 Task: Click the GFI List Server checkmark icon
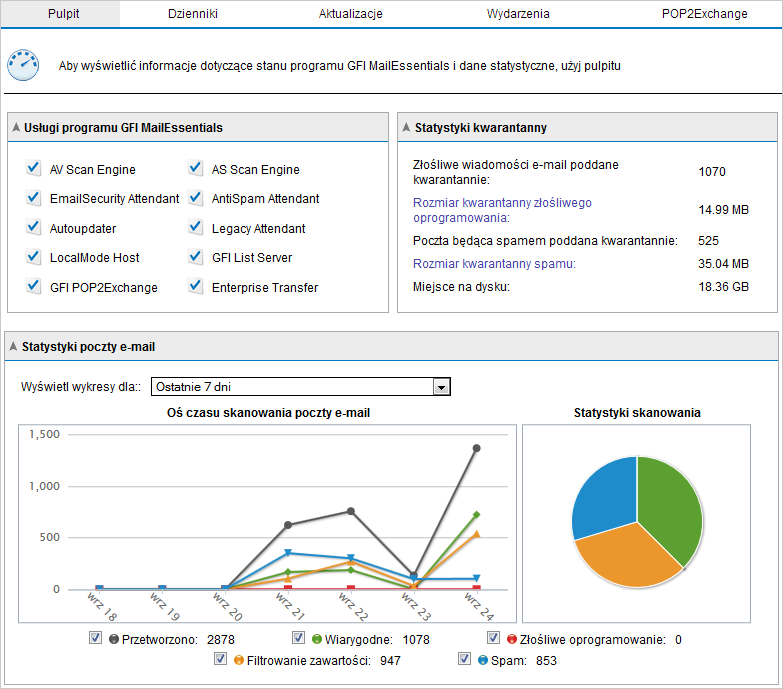(x=196, y=257)
